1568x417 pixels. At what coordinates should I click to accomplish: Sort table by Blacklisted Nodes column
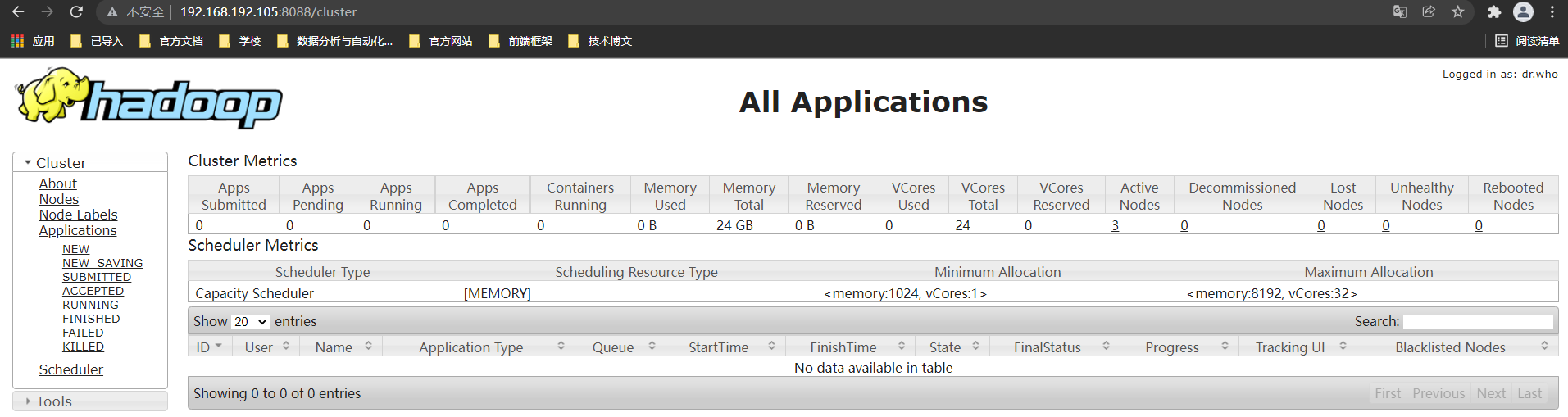1457,347
